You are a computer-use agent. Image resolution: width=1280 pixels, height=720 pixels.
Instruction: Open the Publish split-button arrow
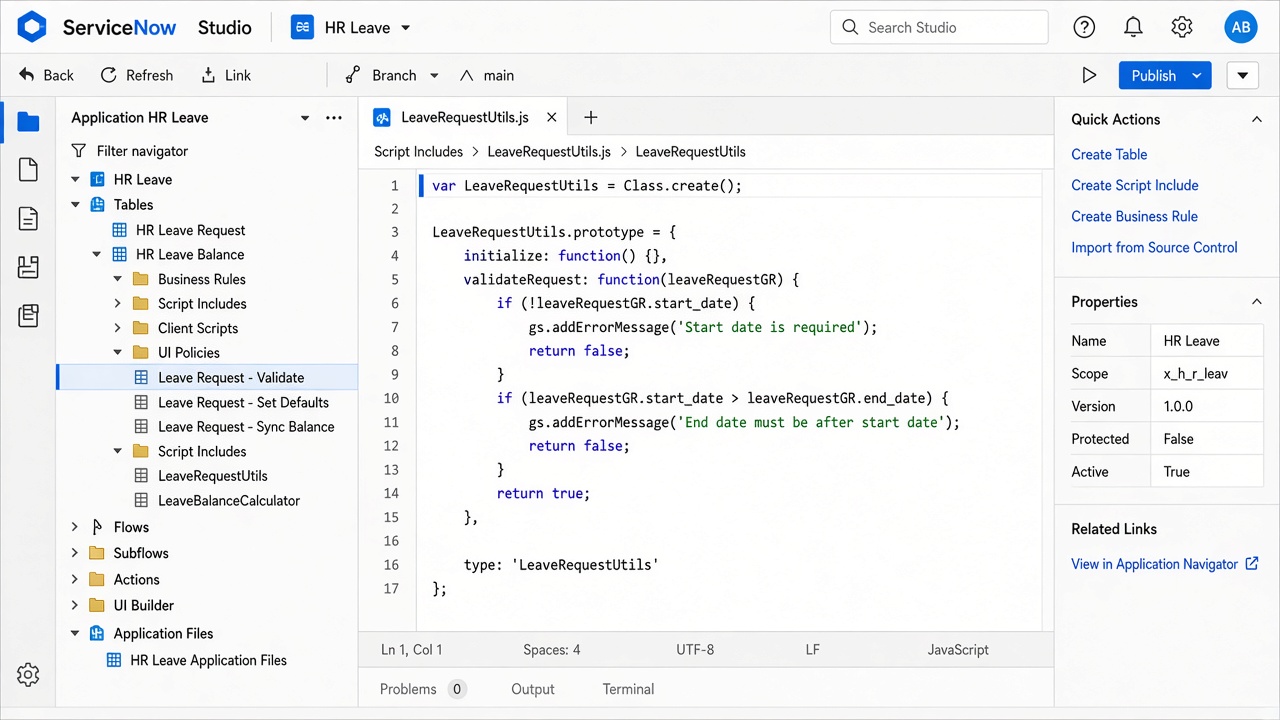click(1196, 75)
